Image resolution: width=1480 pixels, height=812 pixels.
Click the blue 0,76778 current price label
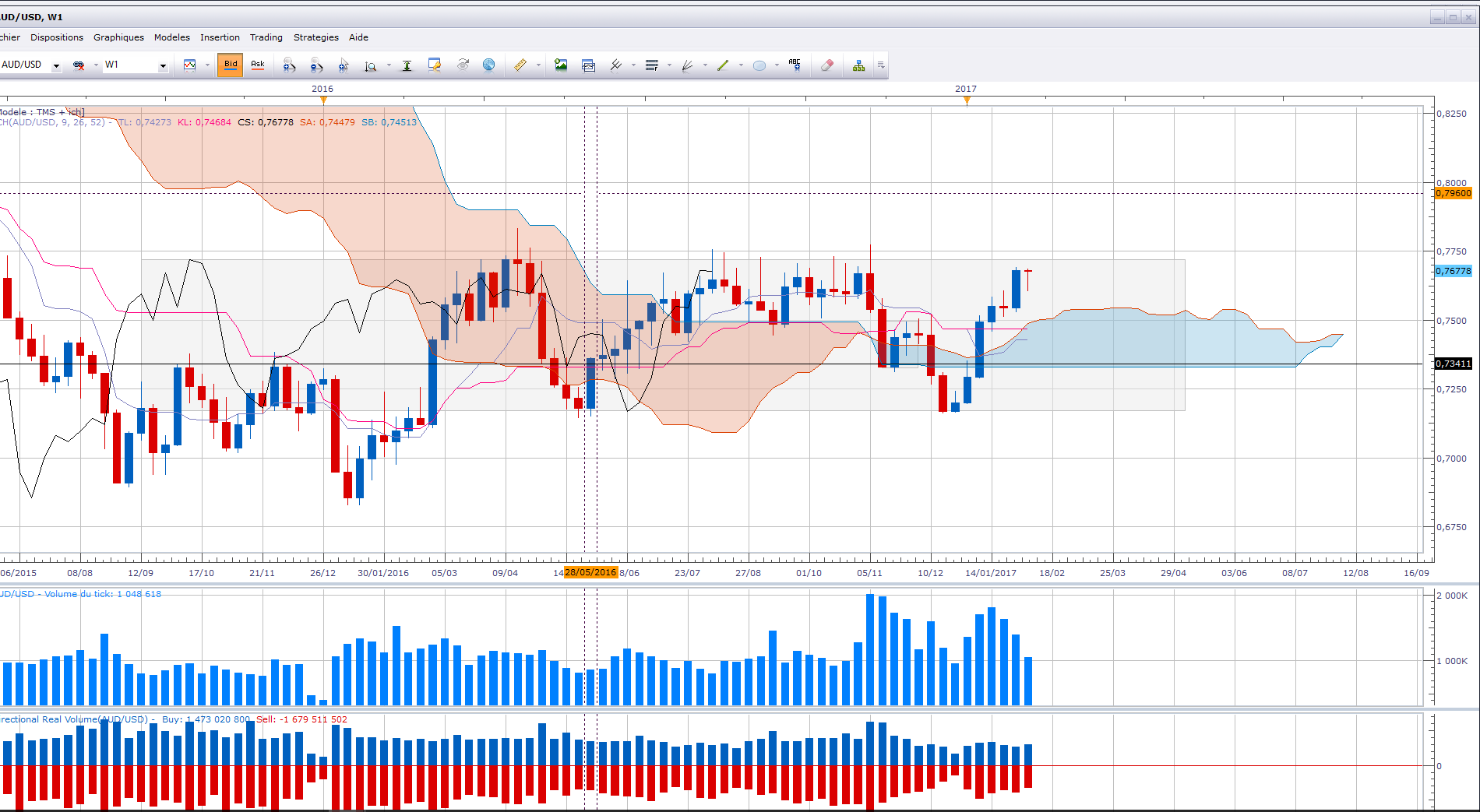point(1454,271)
